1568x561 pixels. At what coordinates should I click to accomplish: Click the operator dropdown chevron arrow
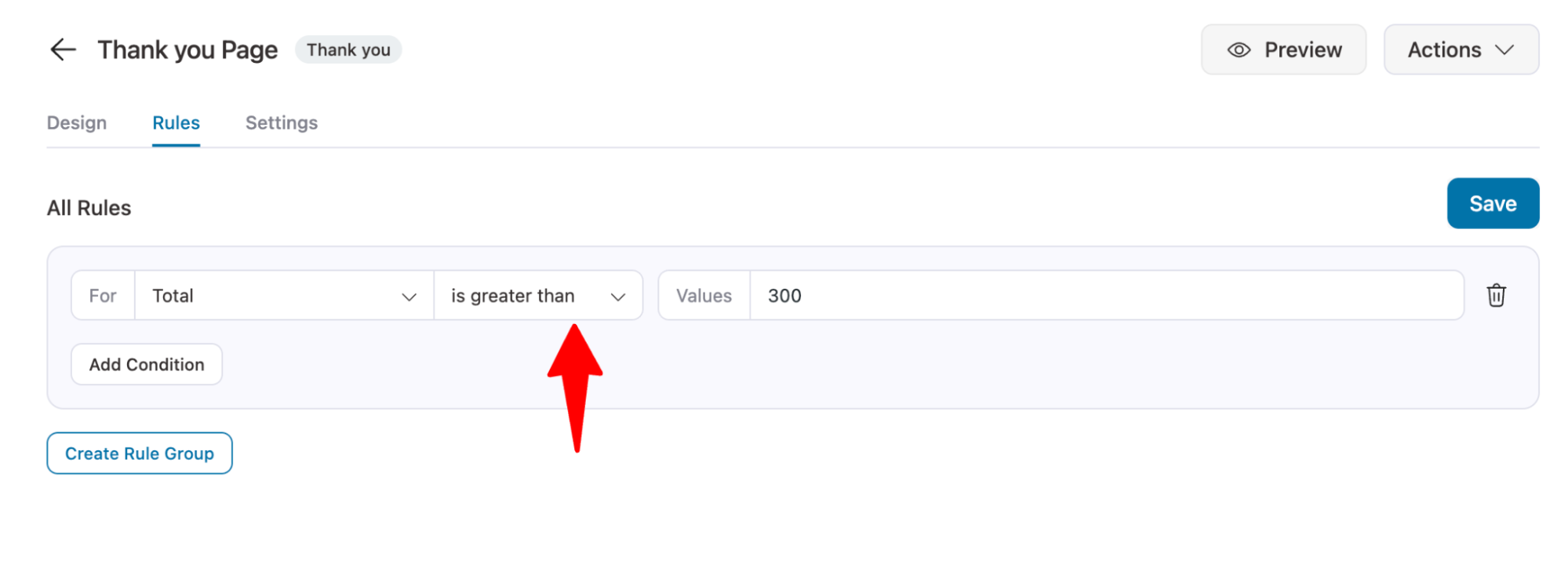click(x=618, y=297)
